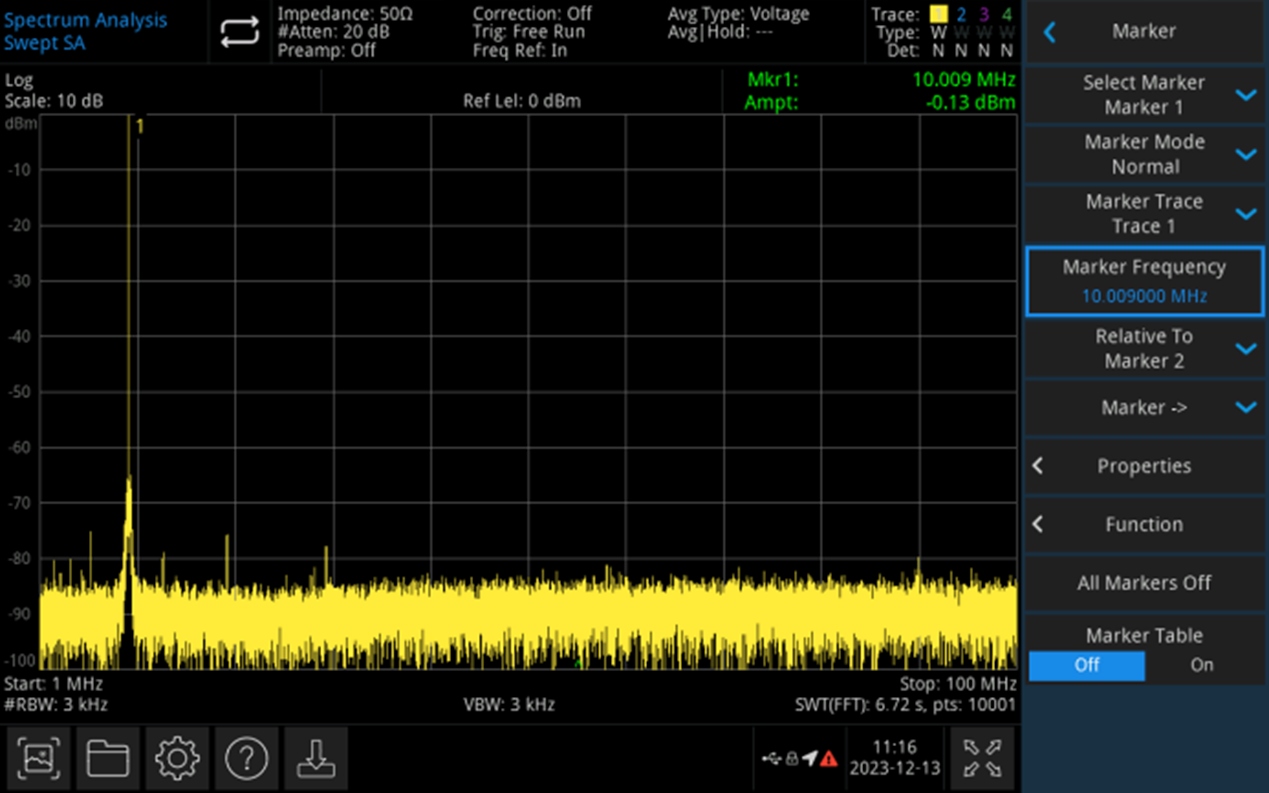Image resolution: width=1269 pixels, height=793 pixels.
Task: Edit the Marker Frequency field
Action: [1144, 281]
